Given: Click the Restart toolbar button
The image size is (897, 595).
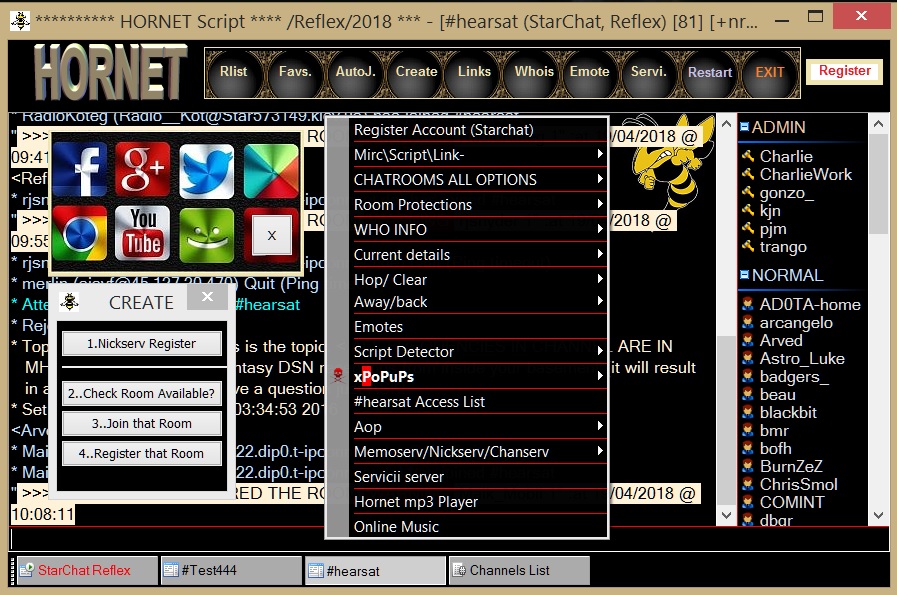Looking at the screenshot, I should [x=710, y=73].
